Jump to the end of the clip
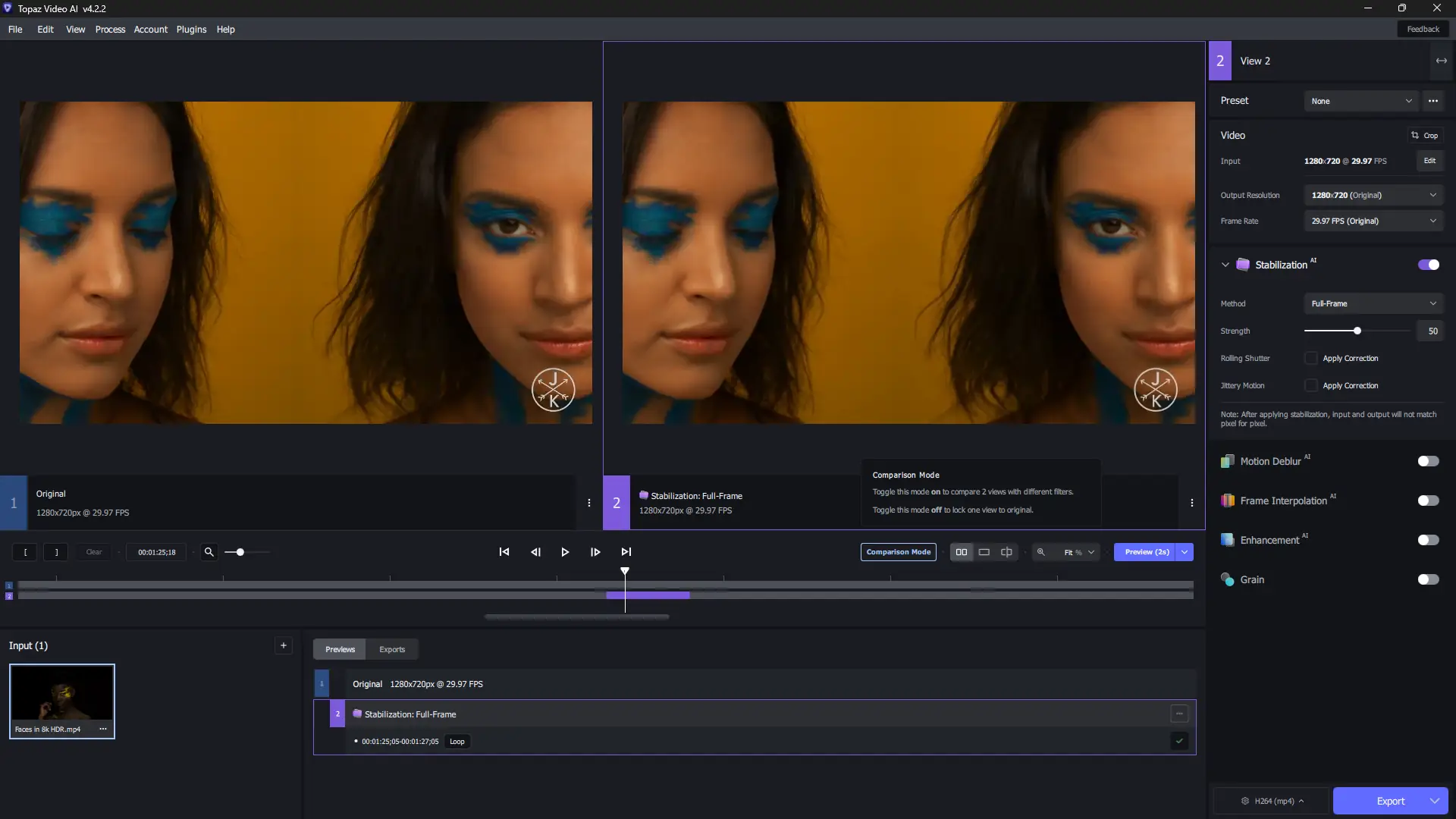This screenshot has height=819, width=1456. point(626,552)
